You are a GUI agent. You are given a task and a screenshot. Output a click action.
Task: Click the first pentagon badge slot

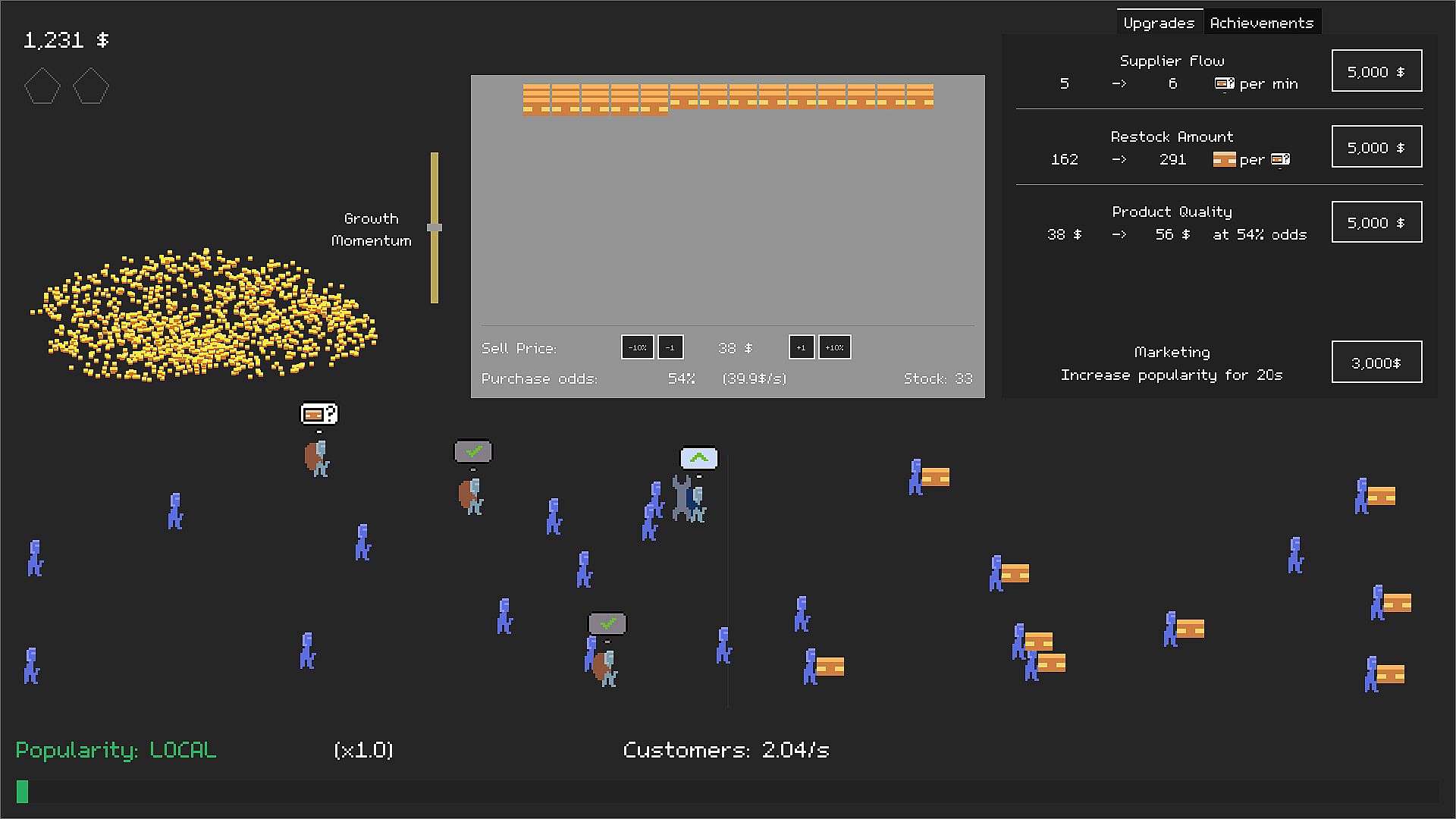pyautogui.click(x=42, y=86)
